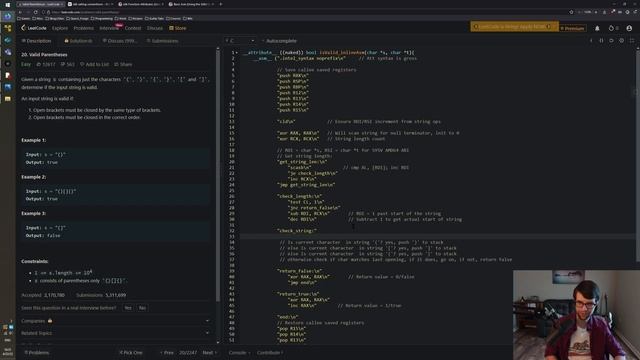Open the Problems list at bottom left

[x=37, y=353]
